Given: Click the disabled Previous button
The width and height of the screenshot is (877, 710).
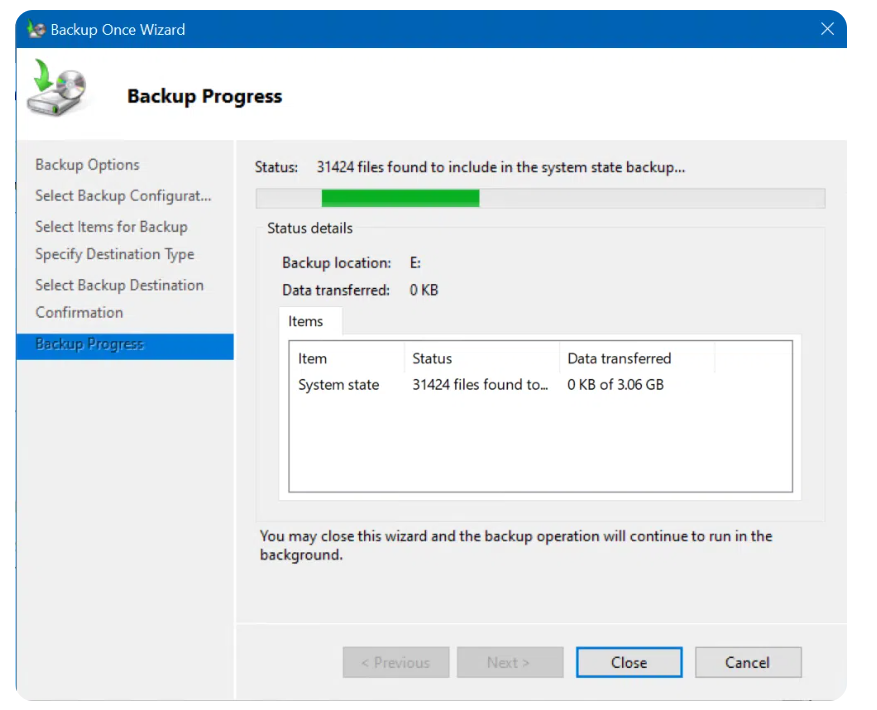Looking at the screenshot, I should pyautogui.click(x=395, y=662).
